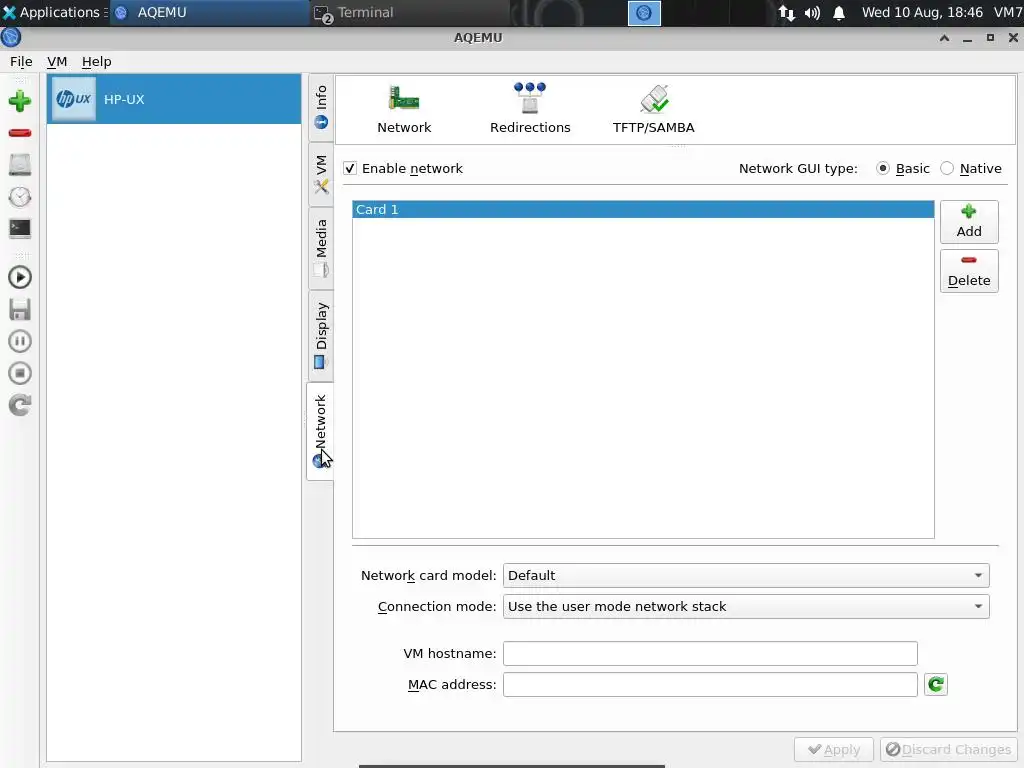This screenshot has height=768, width=1024.
Task: Open the Network cards section icon
Action: click(x=404, y=109)
